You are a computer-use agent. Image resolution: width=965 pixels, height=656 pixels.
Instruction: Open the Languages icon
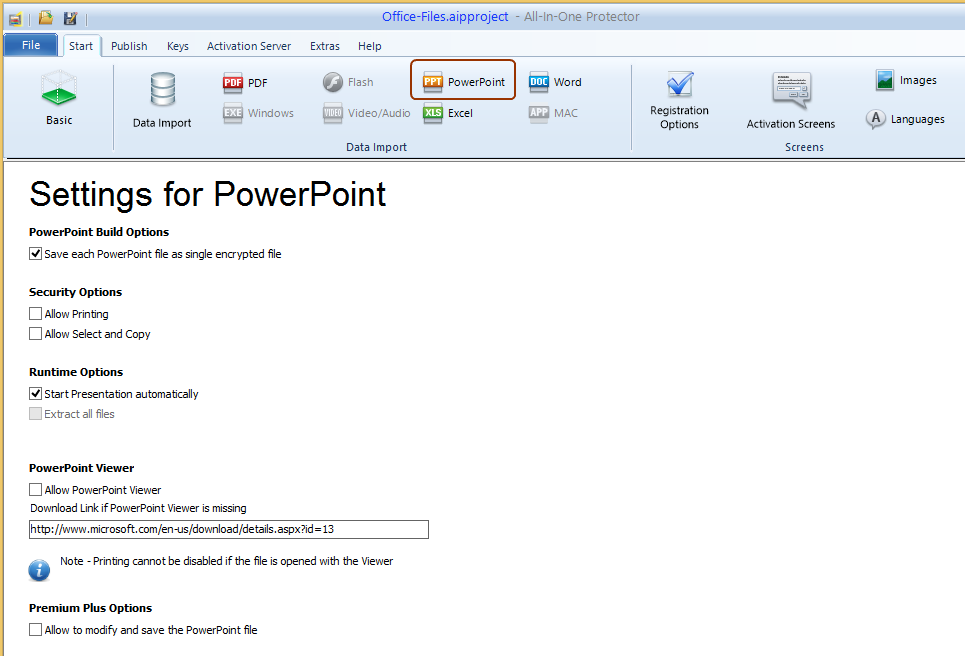tap(876, 119)
